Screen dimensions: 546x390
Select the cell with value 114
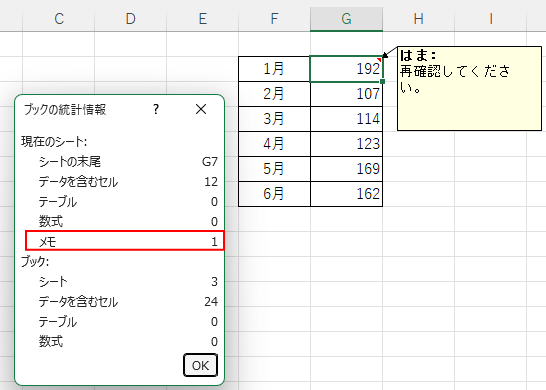[346, 119]
